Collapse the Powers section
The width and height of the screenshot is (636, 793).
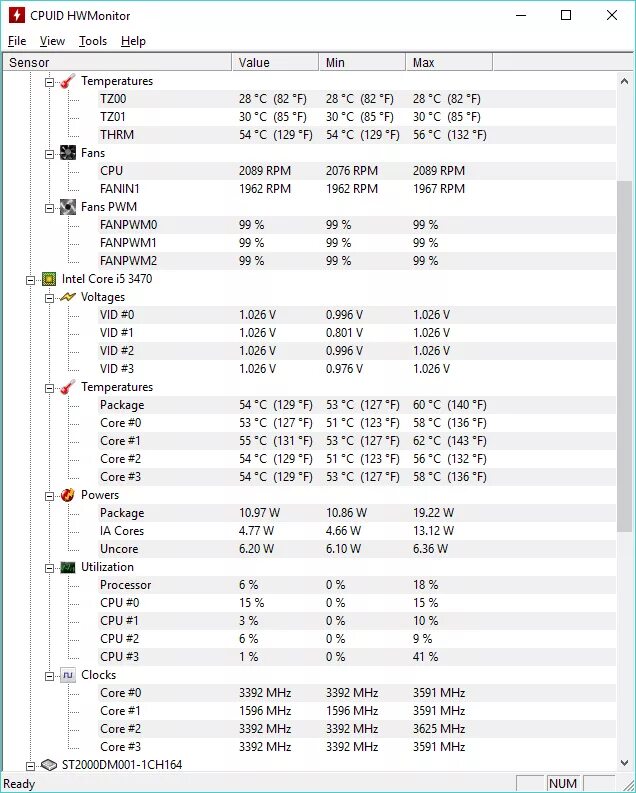pos(50,496)
